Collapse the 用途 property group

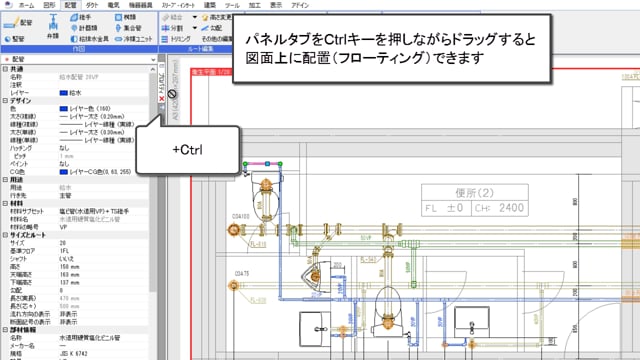click(x=5, y=180)
